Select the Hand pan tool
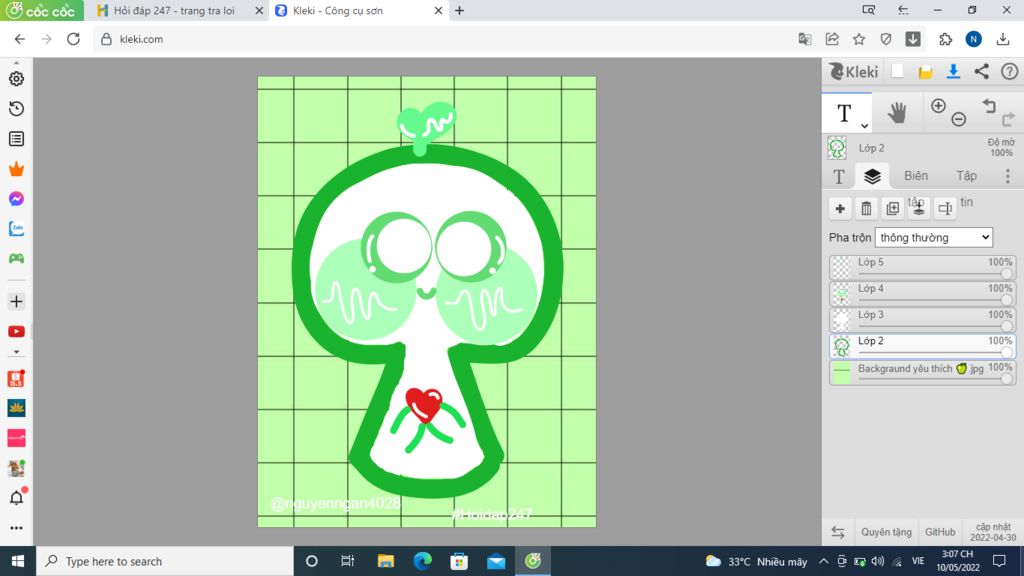This screenshot has width=1024, height=576. [x=897, y=113]
